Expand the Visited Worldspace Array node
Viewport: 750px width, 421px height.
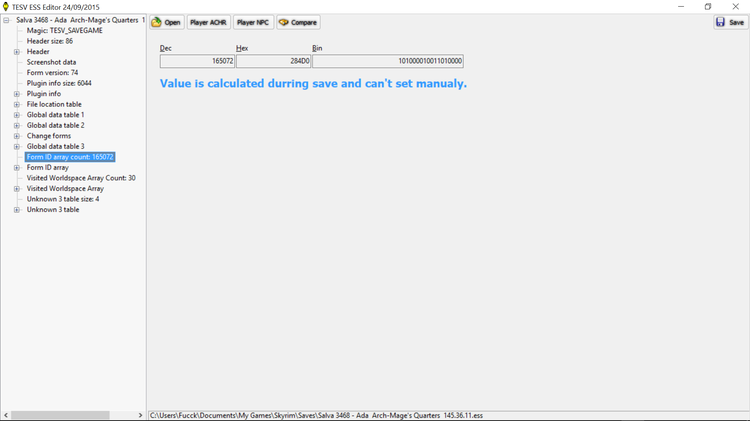tap(17, 188)
